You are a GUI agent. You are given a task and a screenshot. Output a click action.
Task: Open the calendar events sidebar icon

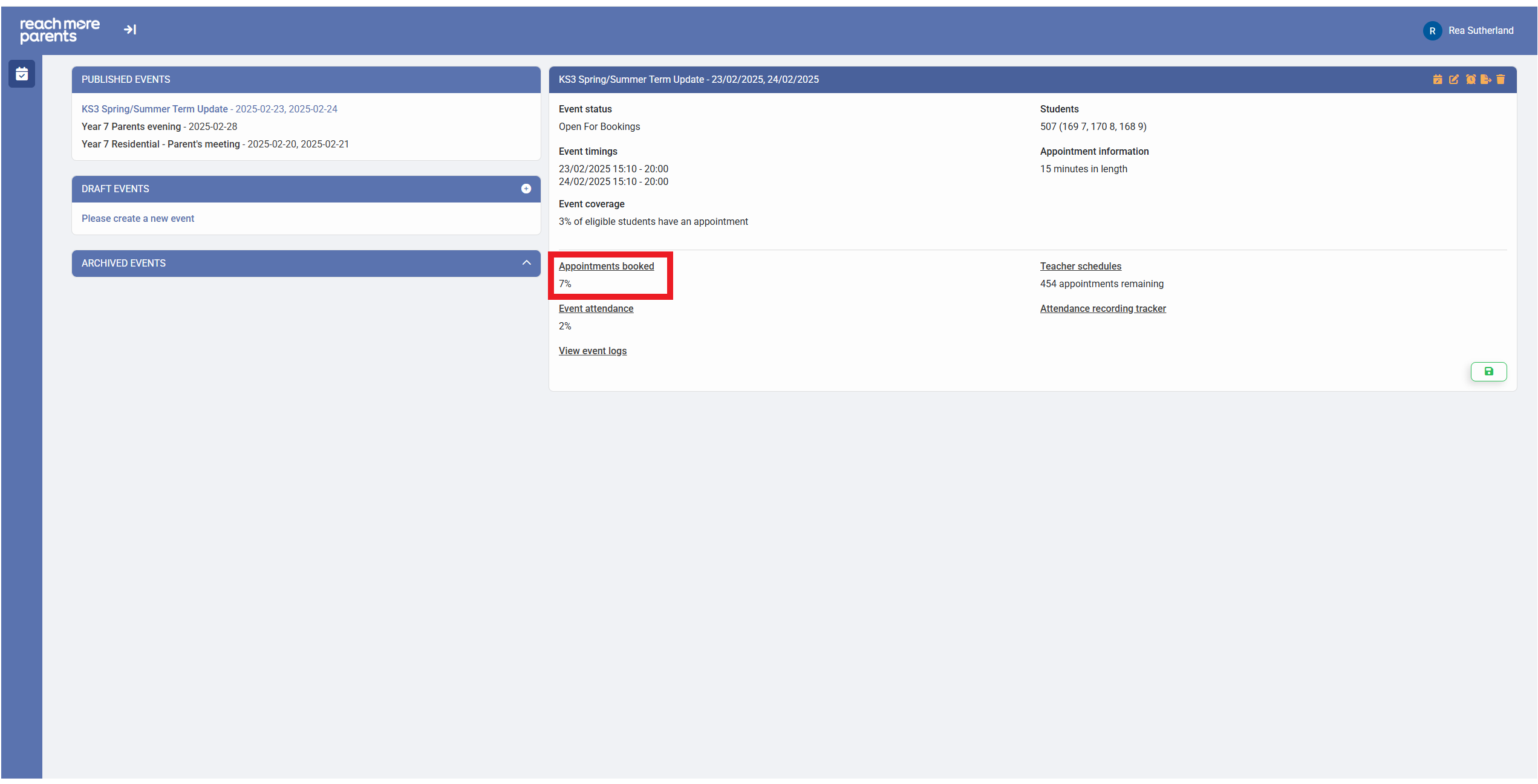click(22, 74)
